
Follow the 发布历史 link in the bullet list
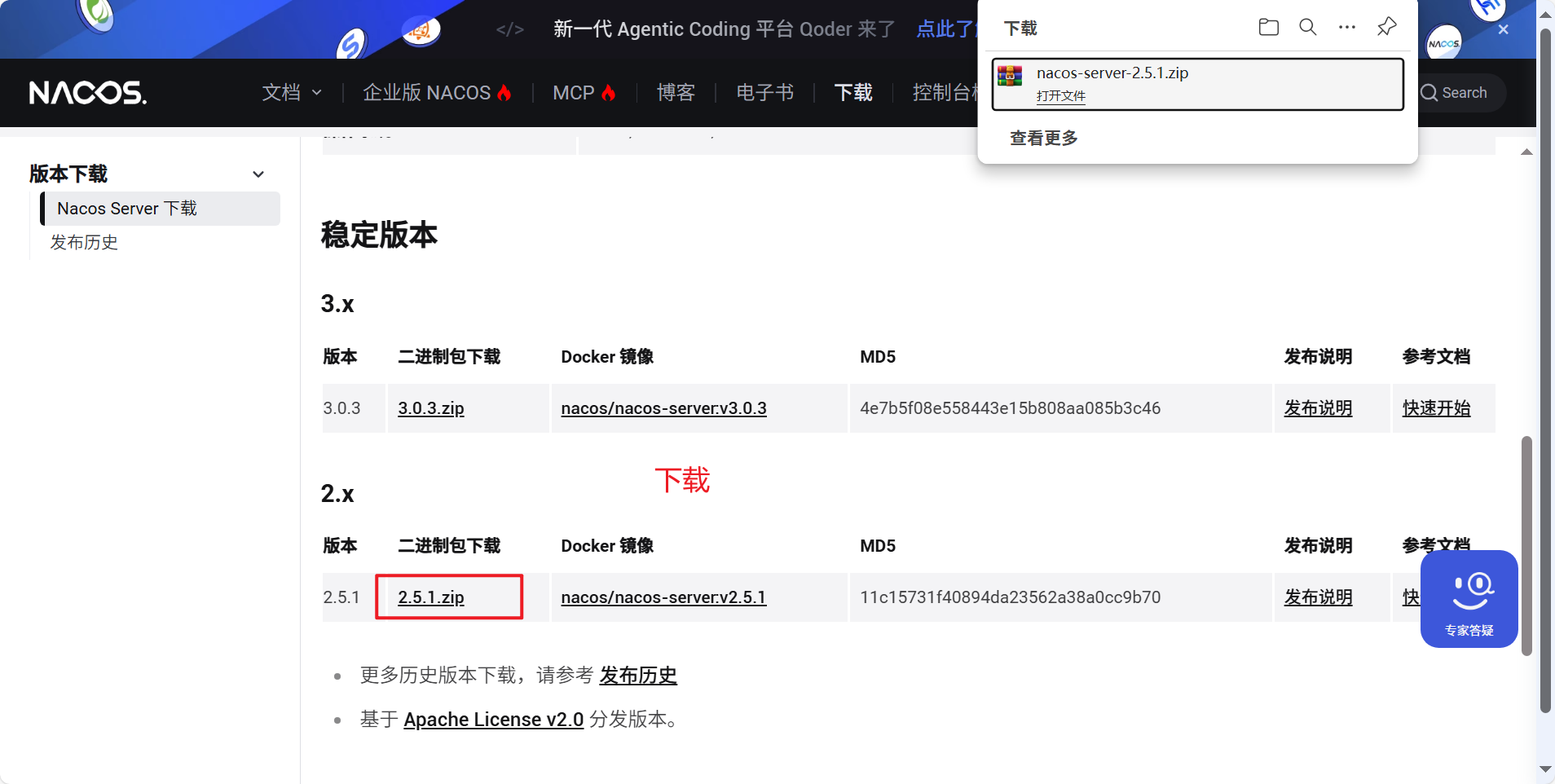click(x=638, y=676)
